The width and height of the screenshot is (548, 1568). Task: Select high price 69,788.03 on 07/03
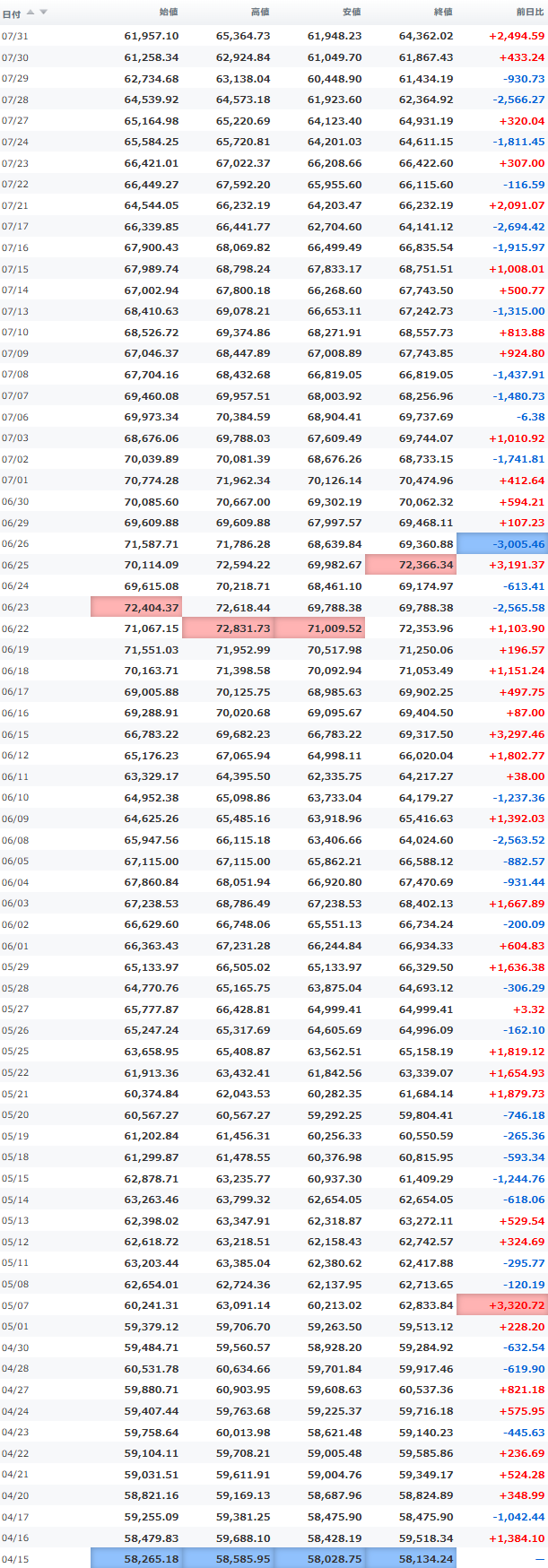tap(243, 438)
